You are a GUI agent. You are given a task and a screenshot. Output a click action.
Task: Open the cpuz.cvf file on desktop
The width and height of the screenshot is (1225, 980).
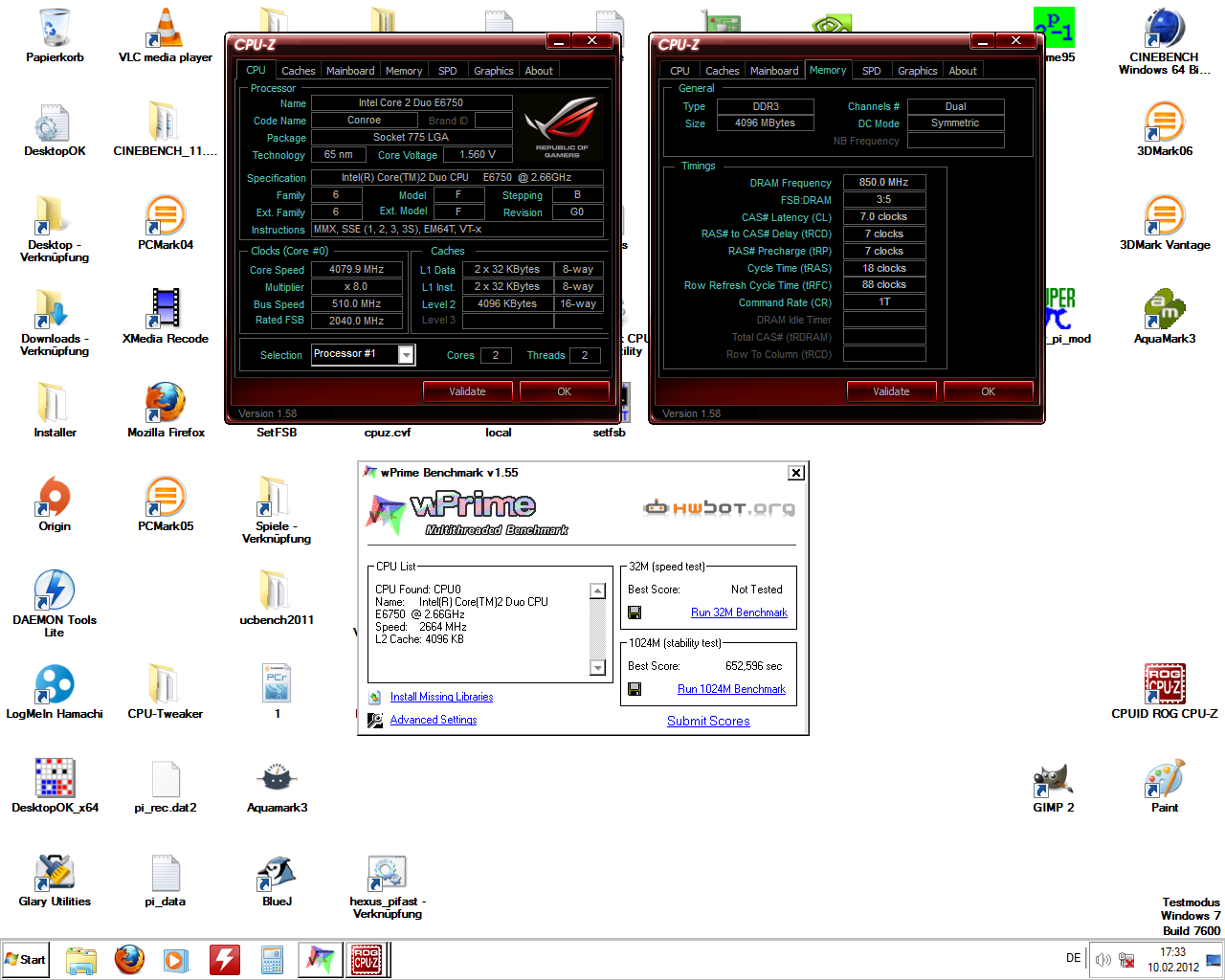(388, 433)
